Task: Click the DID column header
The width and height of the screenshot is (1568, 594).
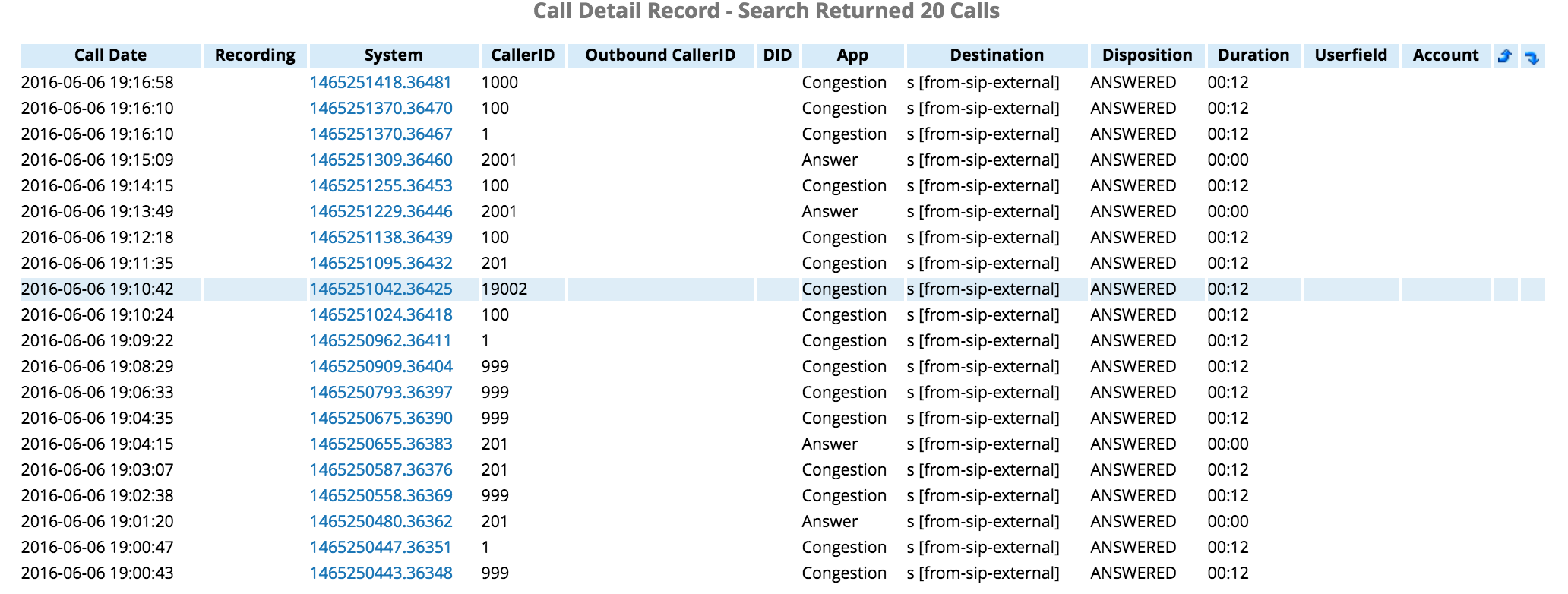Action: [x=777, y=55]
